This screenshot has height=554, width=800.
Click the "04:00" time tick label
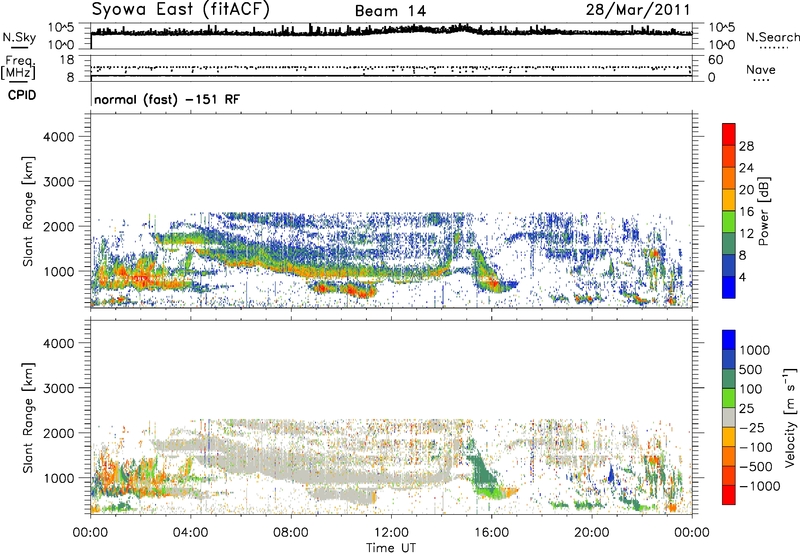point(190,533)
